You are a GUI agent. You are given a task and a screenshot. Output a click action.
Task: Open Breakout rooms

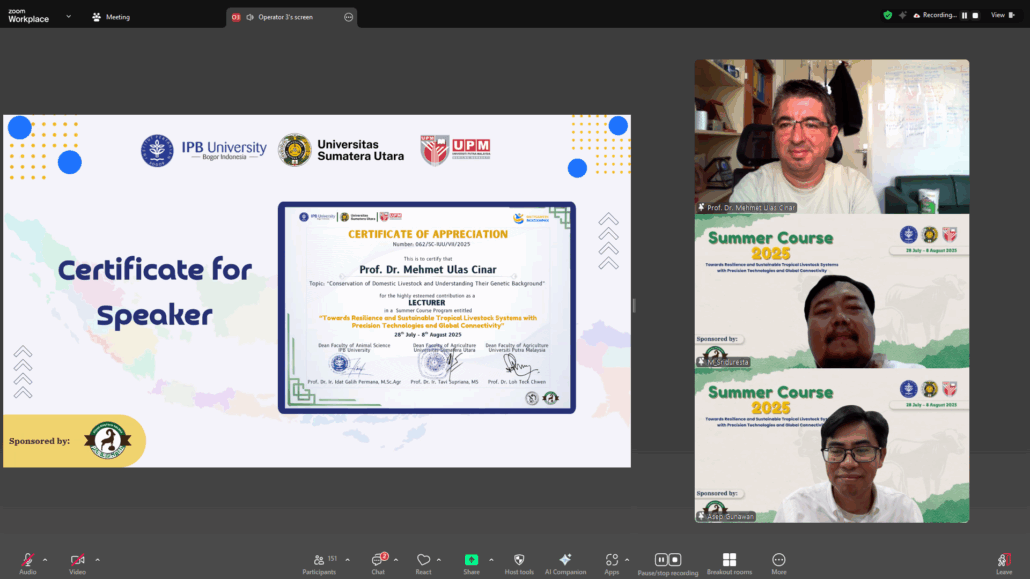coord(729,560)
